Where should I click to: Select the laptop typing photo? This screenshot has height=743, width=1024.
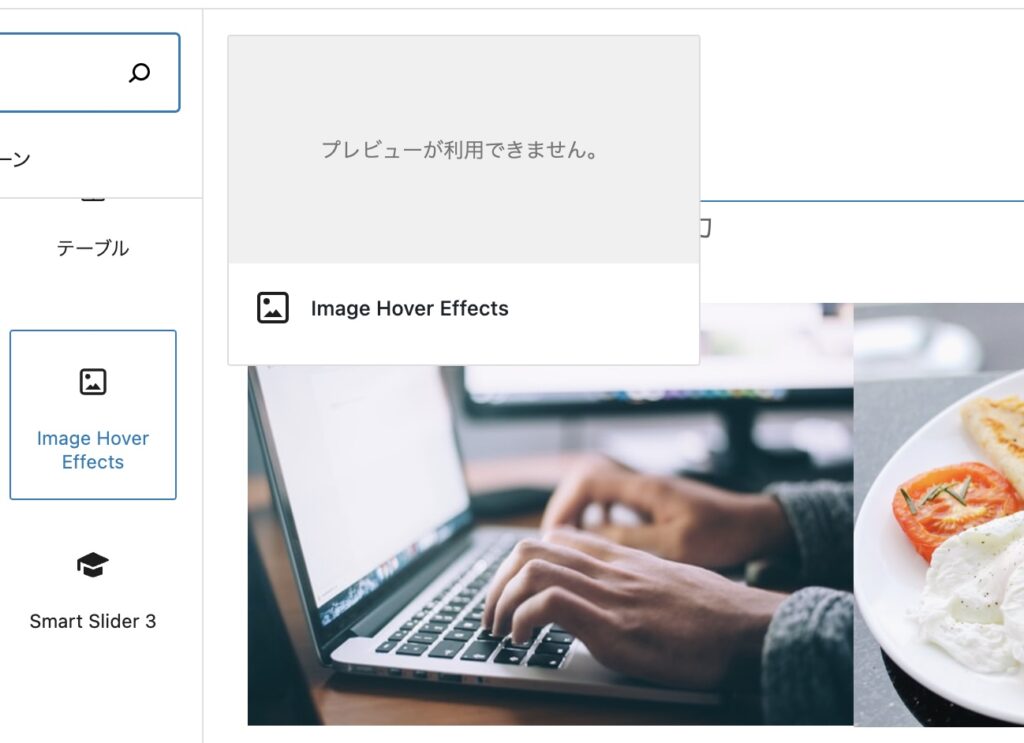click(x=551, y=546)
